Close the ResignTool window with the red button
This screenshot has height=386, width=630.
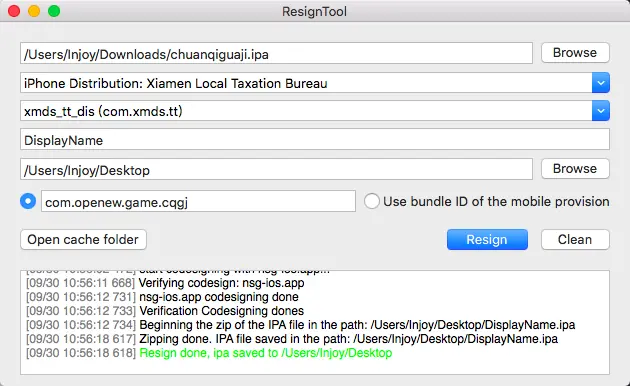click(14, 11)
